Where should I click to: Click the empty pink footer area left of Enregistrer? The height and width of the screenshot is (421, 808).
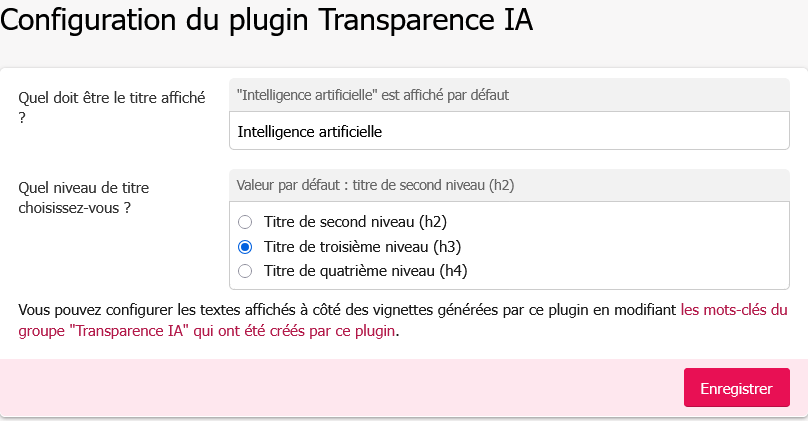(340, 388)
